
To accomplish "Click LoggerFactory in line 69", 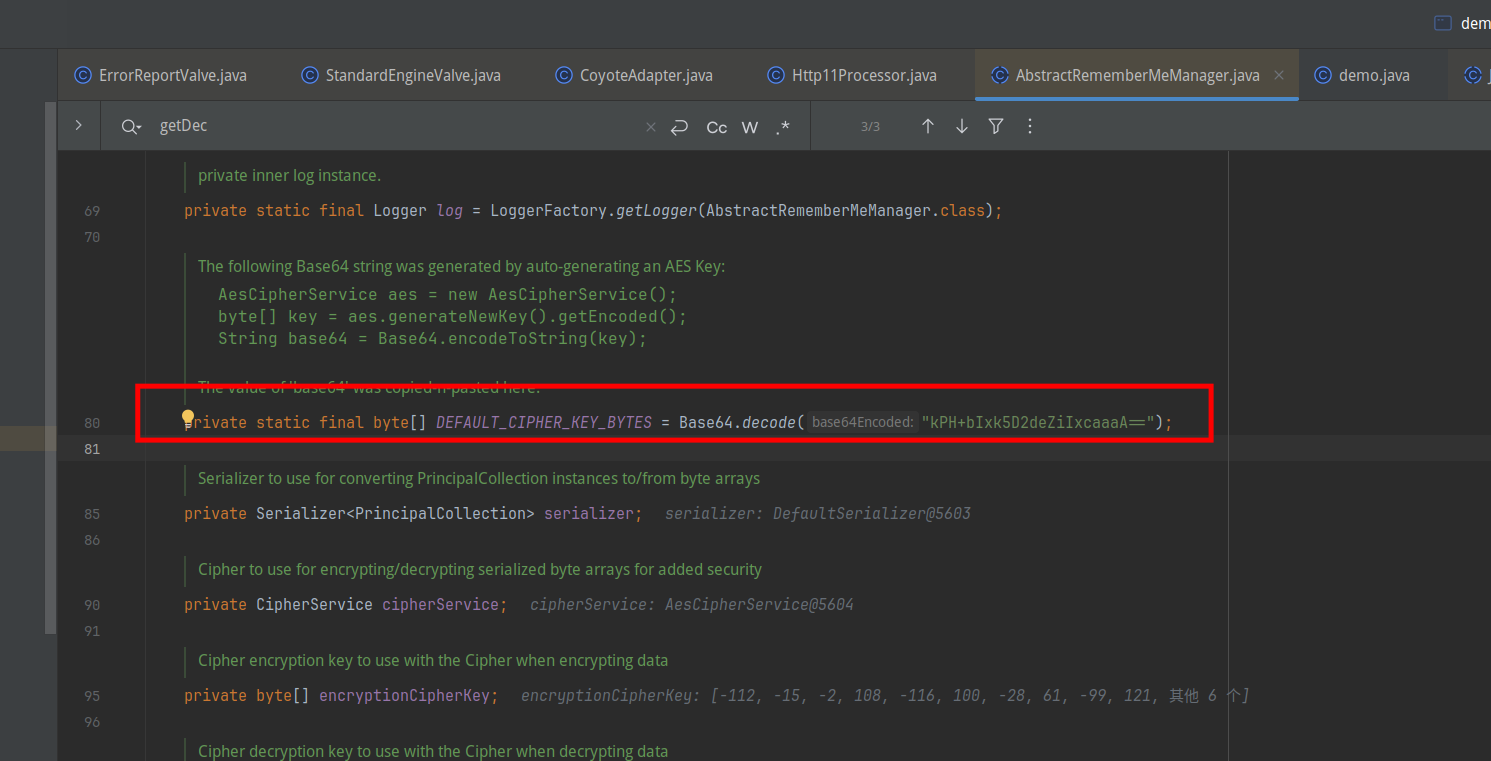I will tap(548, 211).
